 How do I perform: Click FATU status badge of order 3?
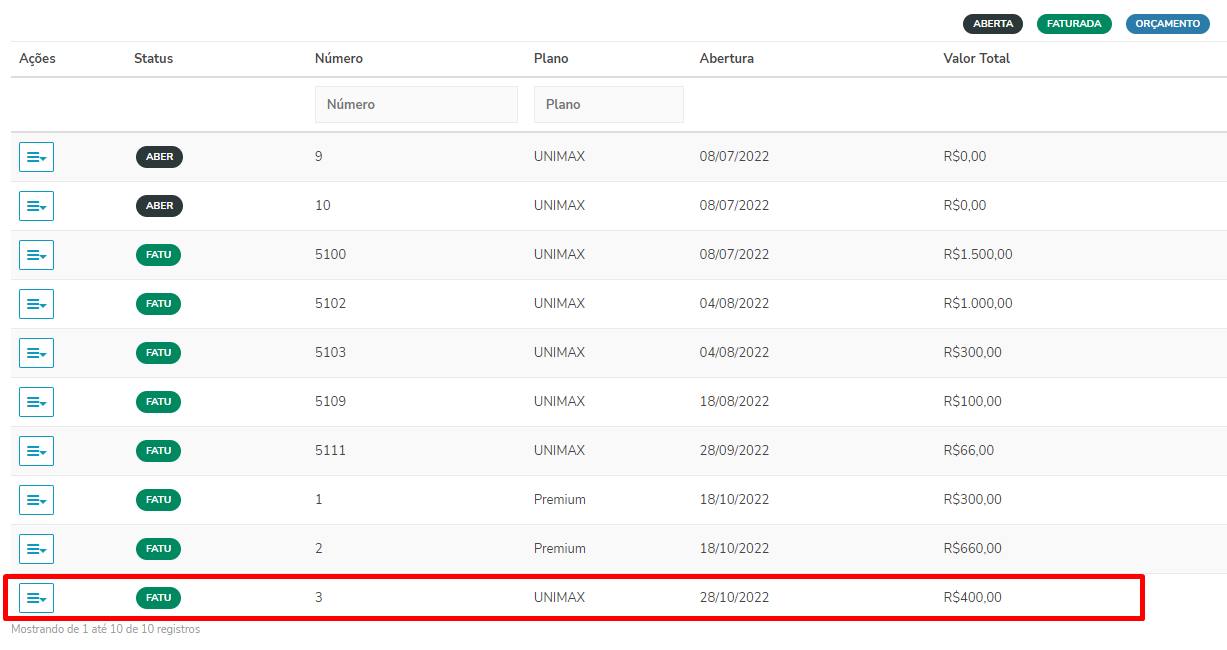(159, 598)
